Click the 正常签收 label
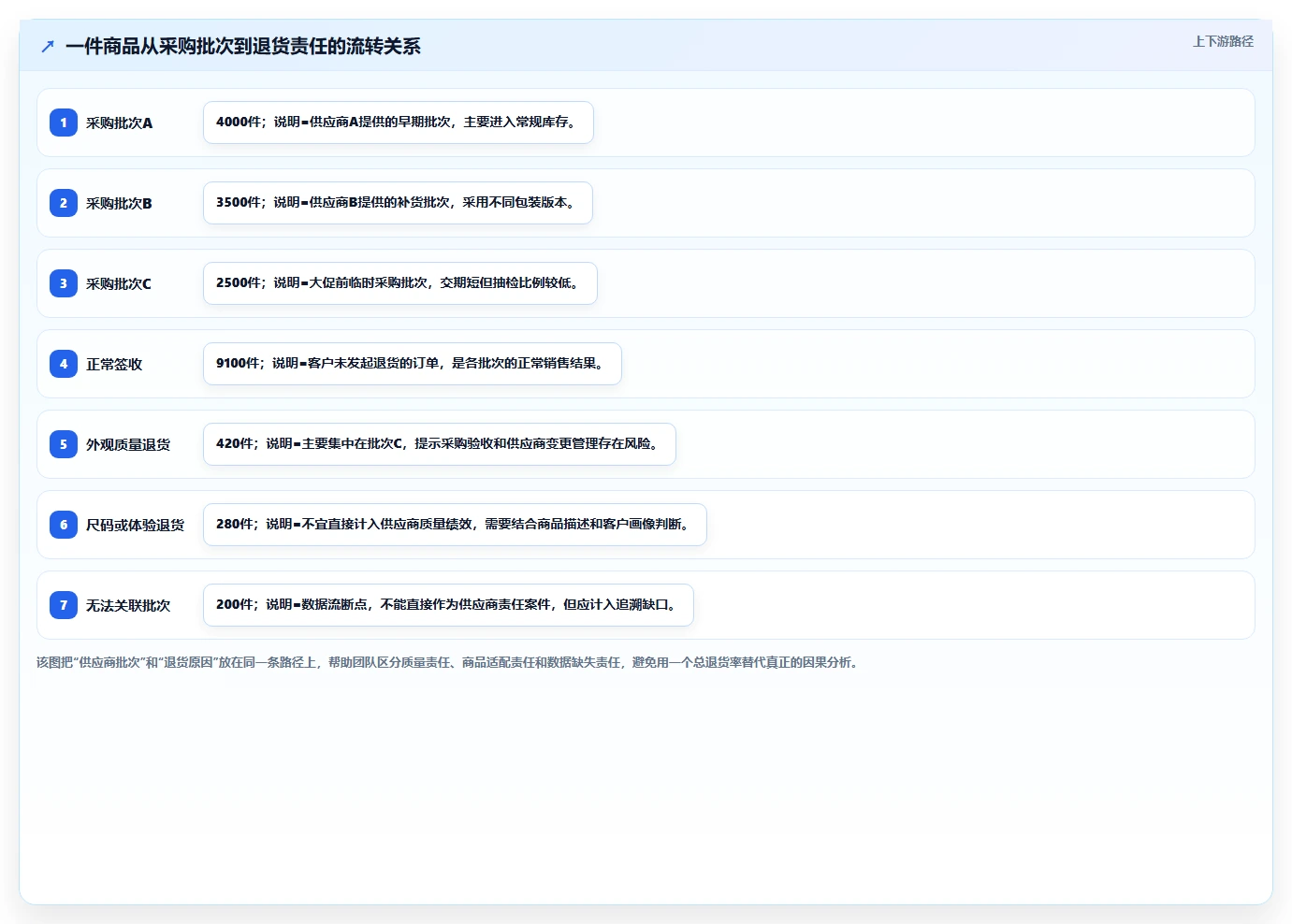1292x924 pixels. 114,364
